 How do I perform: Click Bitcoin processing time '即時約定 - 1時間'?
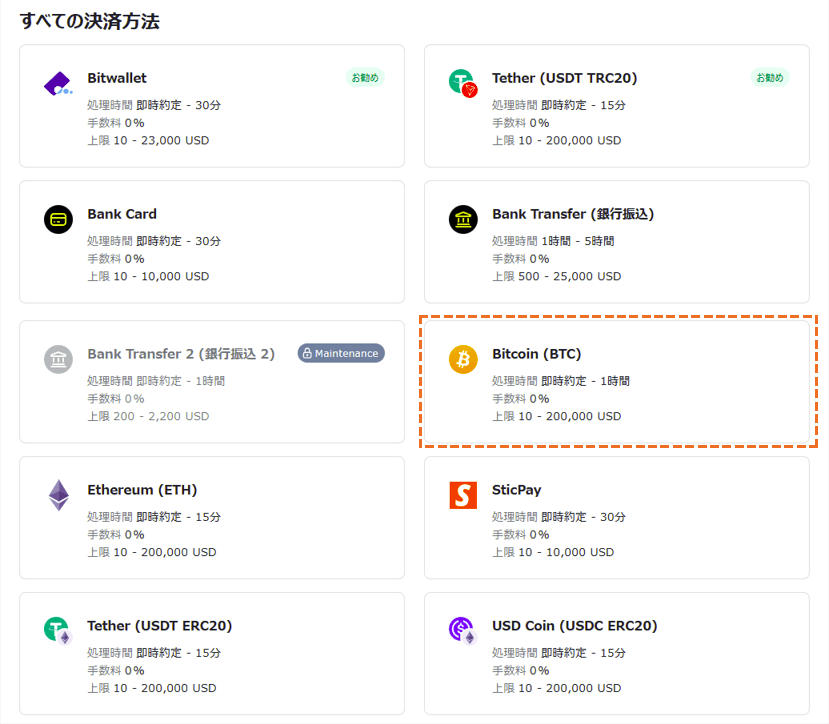[x=585, y=380]
